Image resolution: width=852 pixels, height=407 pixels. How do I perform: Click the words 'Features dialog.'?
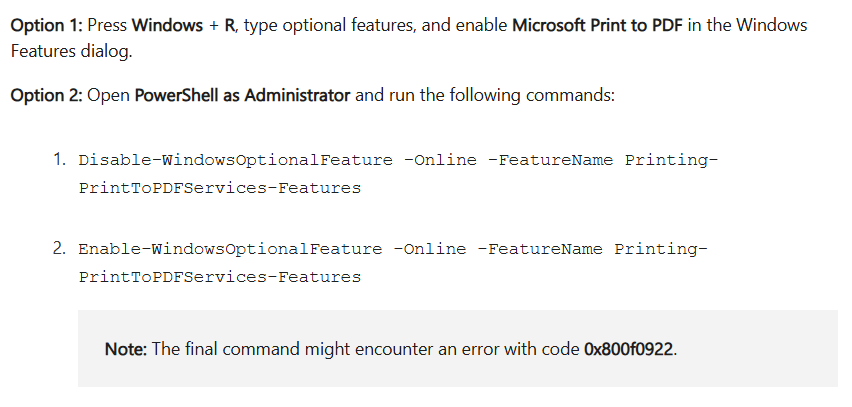click(x=72, y=51)
